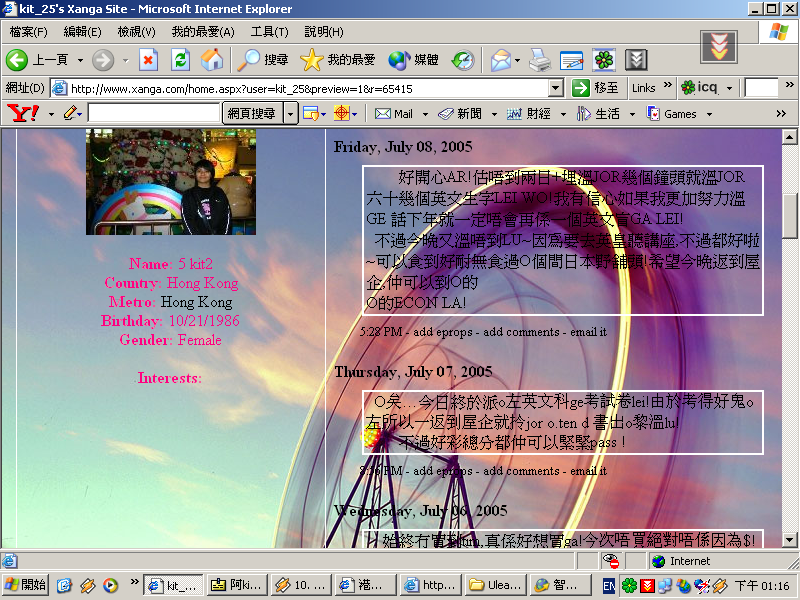Click the Internet zone indicator in status bar
This screenshot has height=600, width=800.
[681, 561]
